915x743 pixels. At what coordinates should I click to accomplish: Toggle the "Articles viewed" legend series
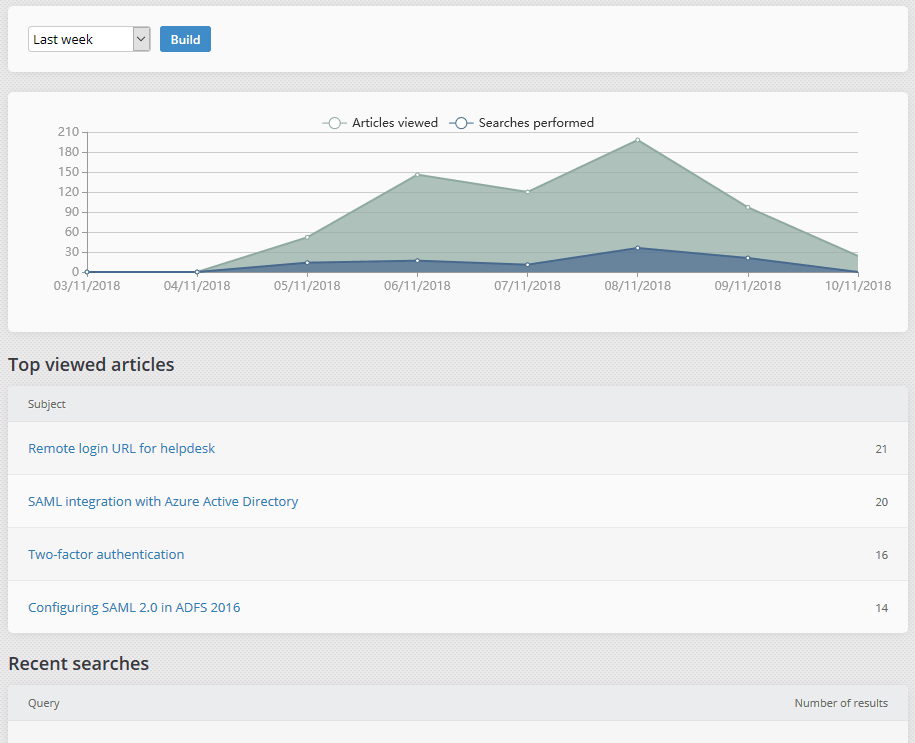tap(381, 123)
